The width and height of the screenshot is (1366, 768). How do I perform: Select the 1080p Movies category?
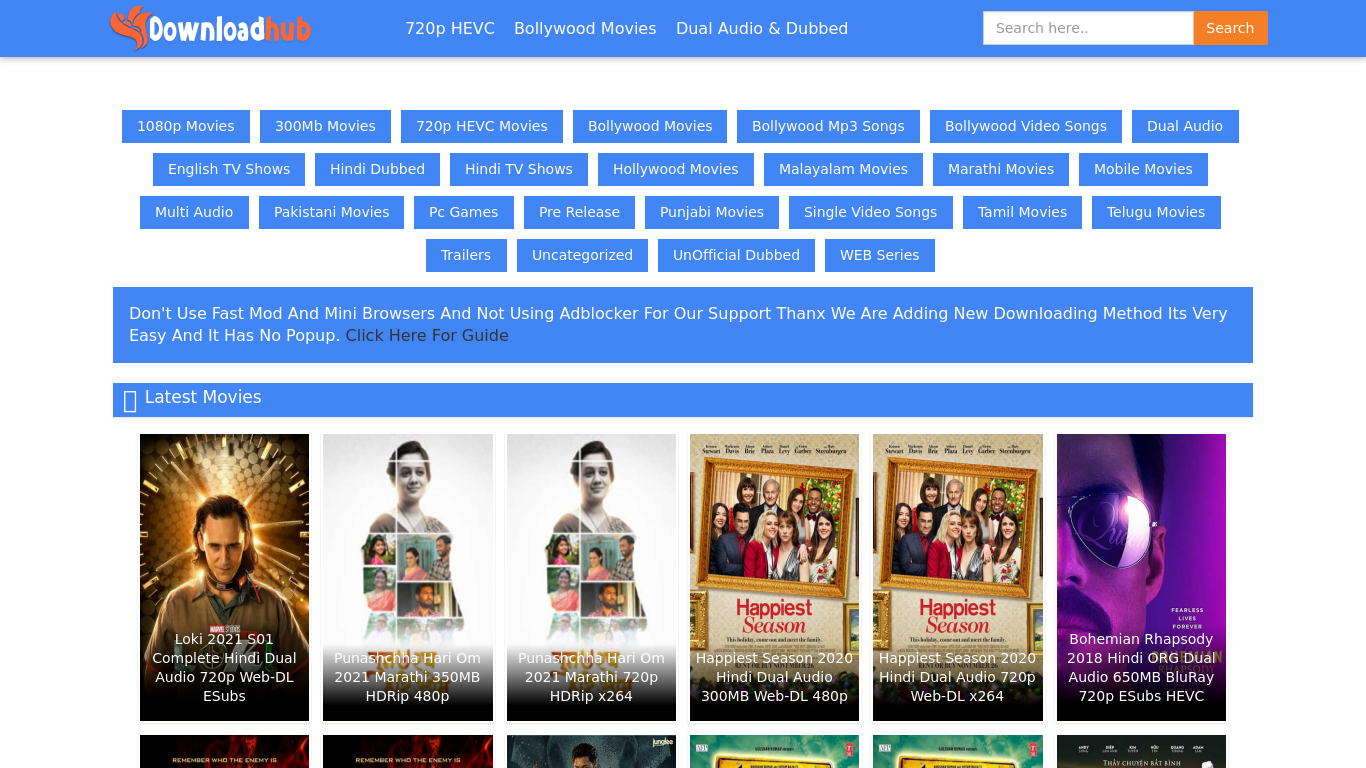point(186,126)
